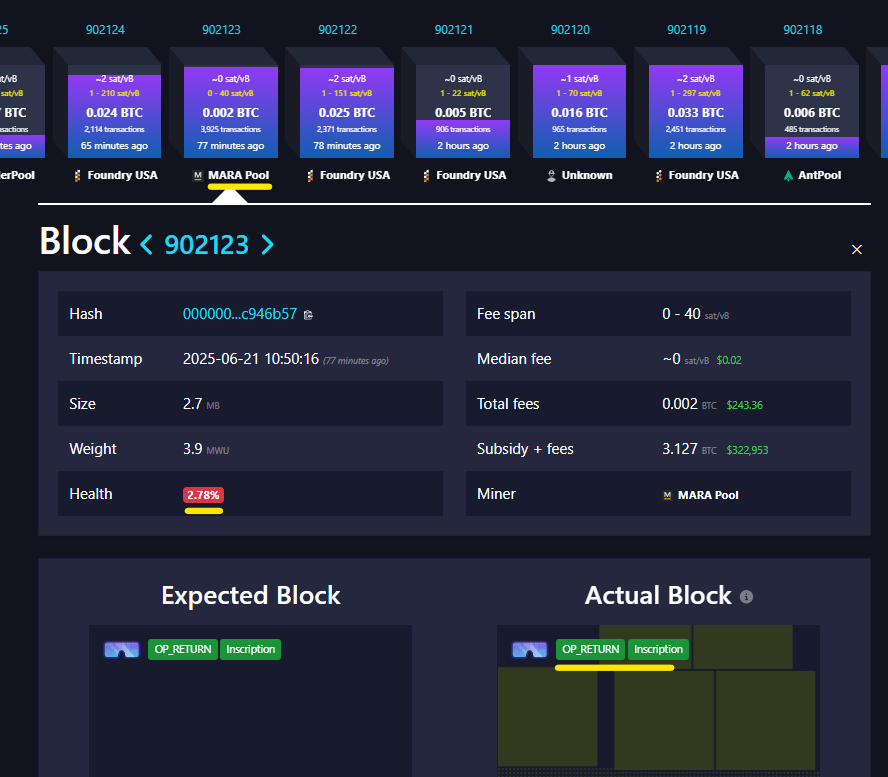This screenshot has width=888, height=777.
Task: Click Foundry USA pool logo under block 902122
Action: [310, 176]
